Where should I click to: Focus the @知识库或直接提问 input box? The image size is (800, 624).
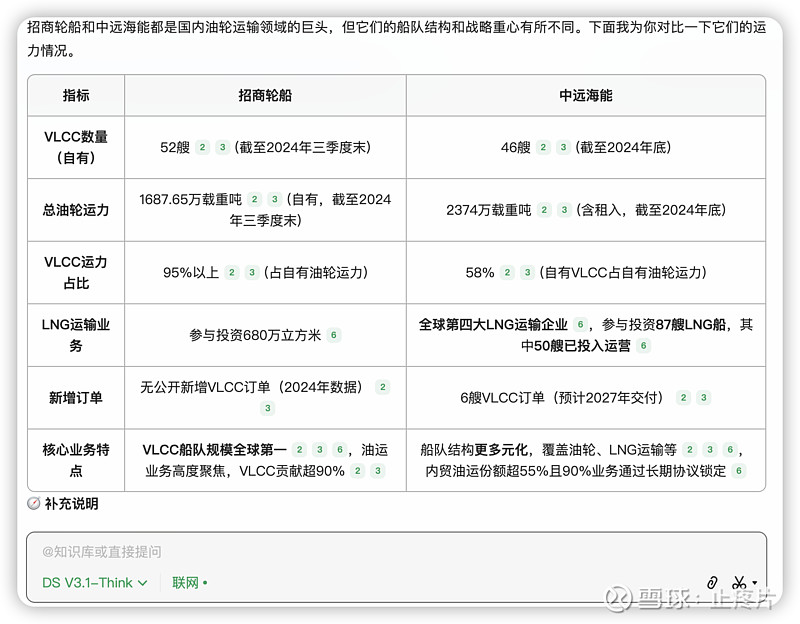(395, 552)
